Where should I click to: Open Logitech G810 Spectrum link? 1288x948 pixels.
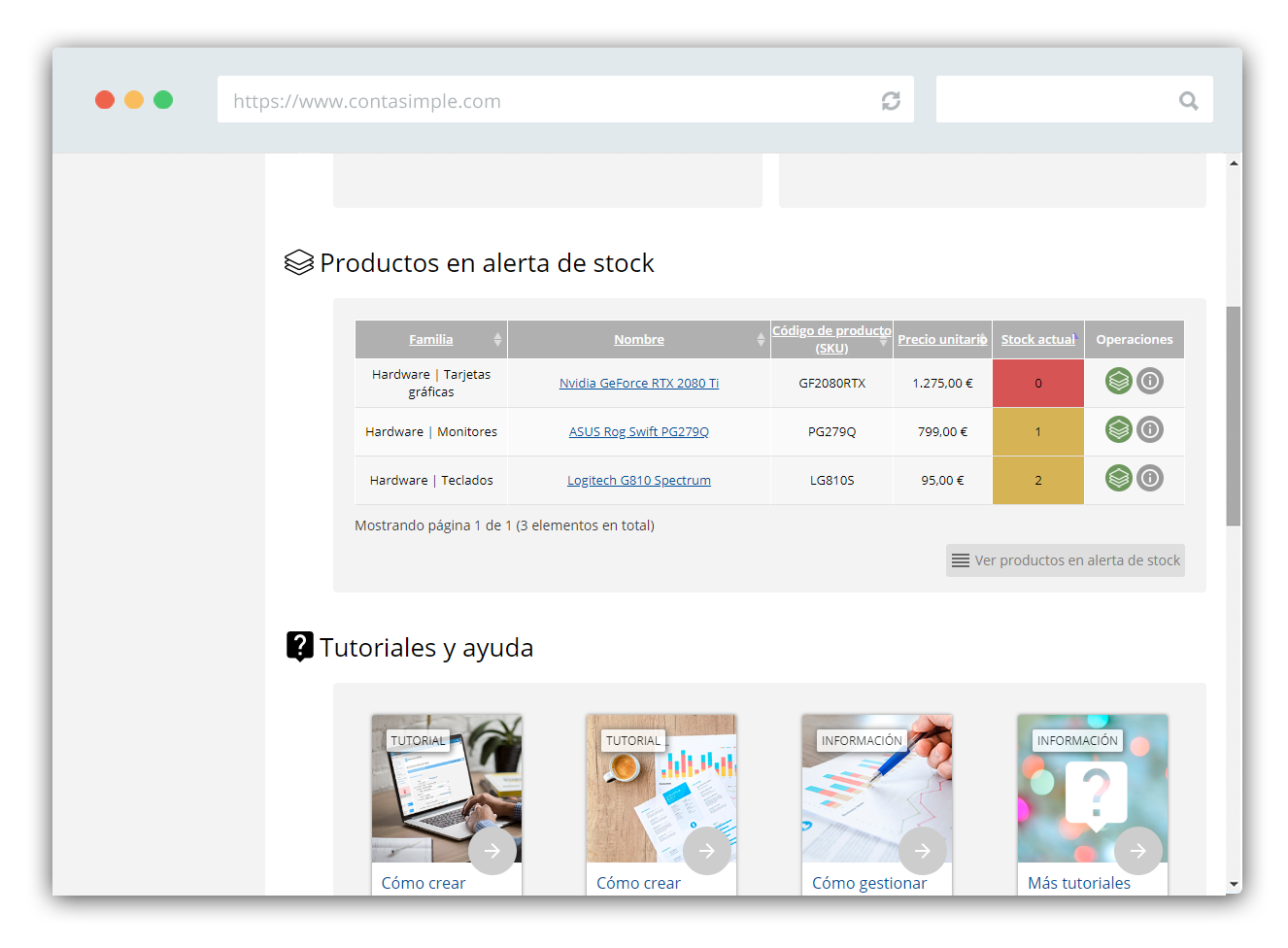[x=639, y=480]
